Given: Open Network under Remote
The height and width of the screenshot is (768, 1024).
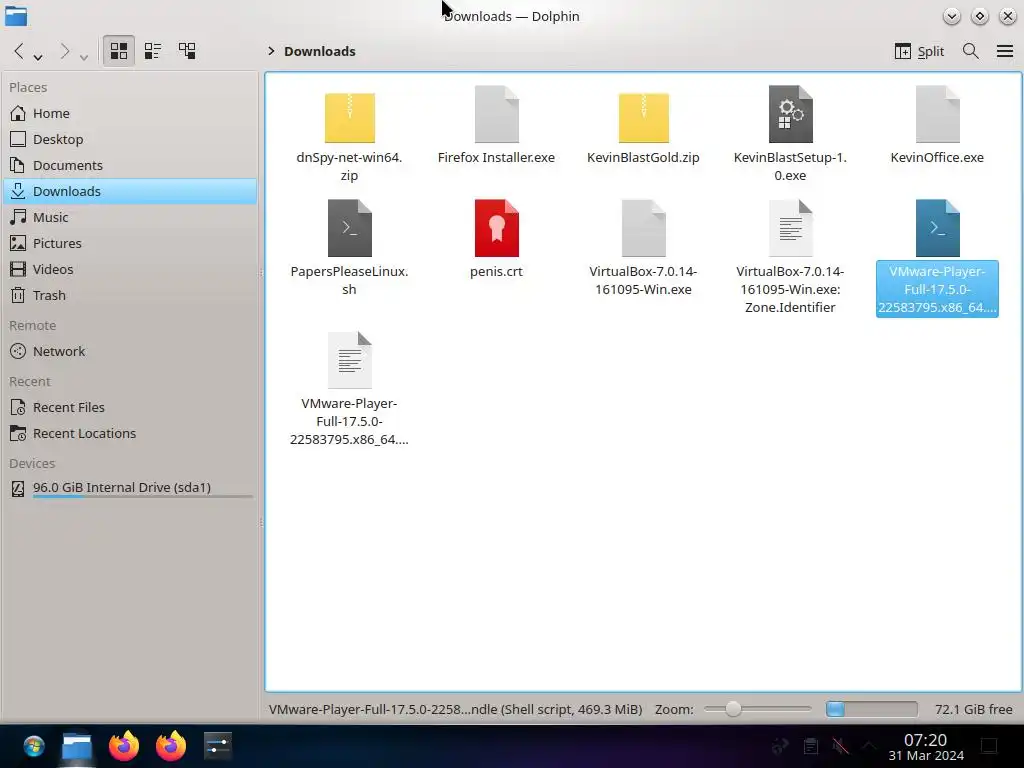Looking at the screenshot, I should (130, 351).
